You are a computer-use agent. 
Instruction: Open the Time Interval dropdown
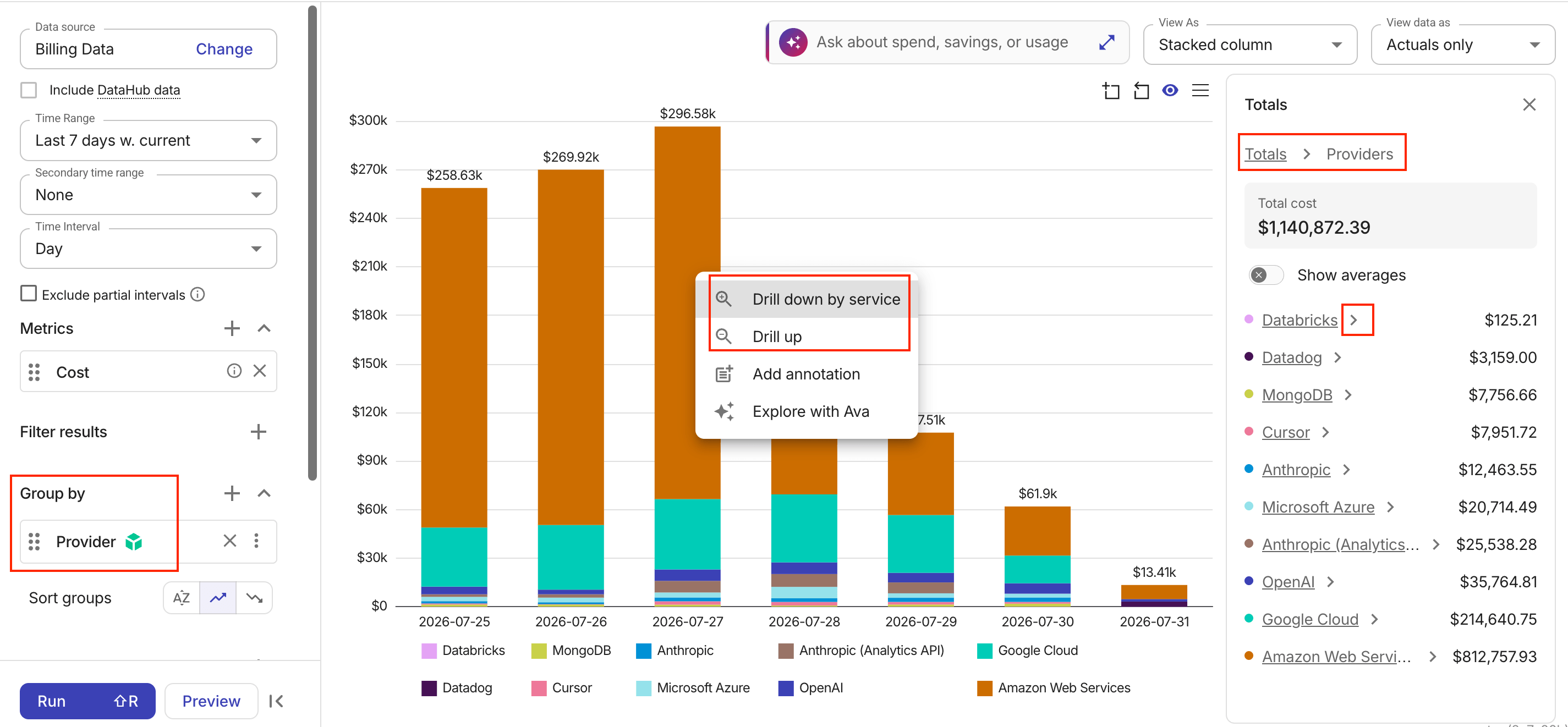point(149,249)
